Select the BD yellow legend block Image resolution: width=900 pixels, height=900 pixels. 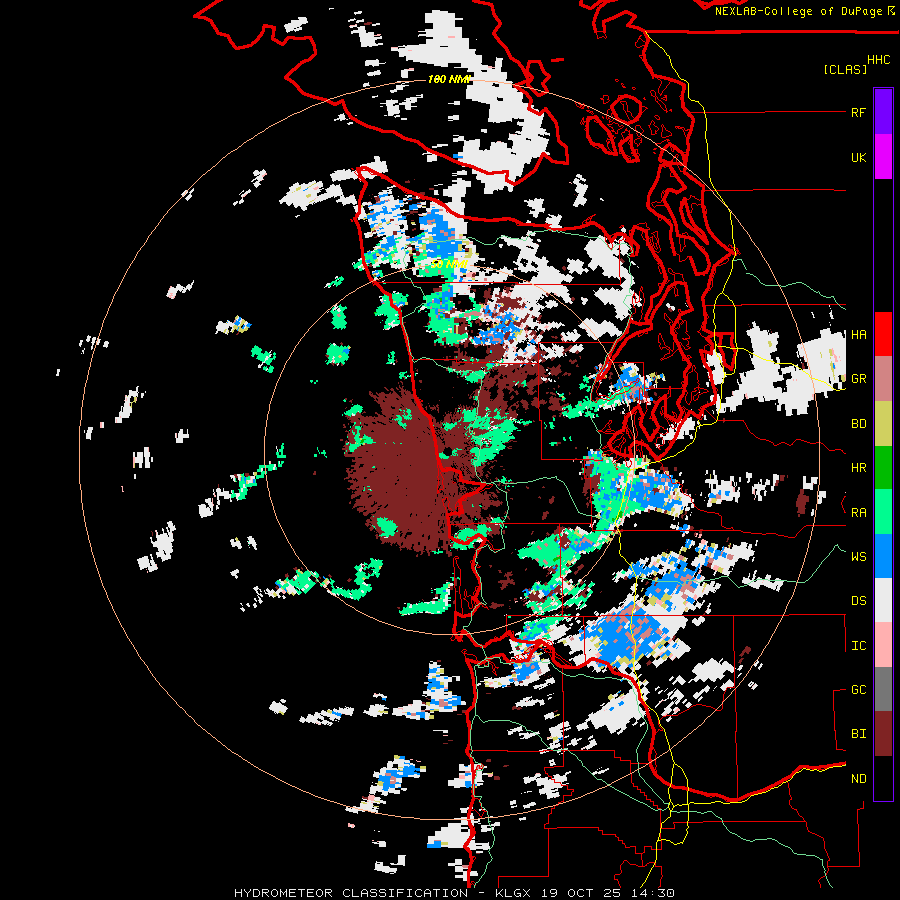pos(883,423)
